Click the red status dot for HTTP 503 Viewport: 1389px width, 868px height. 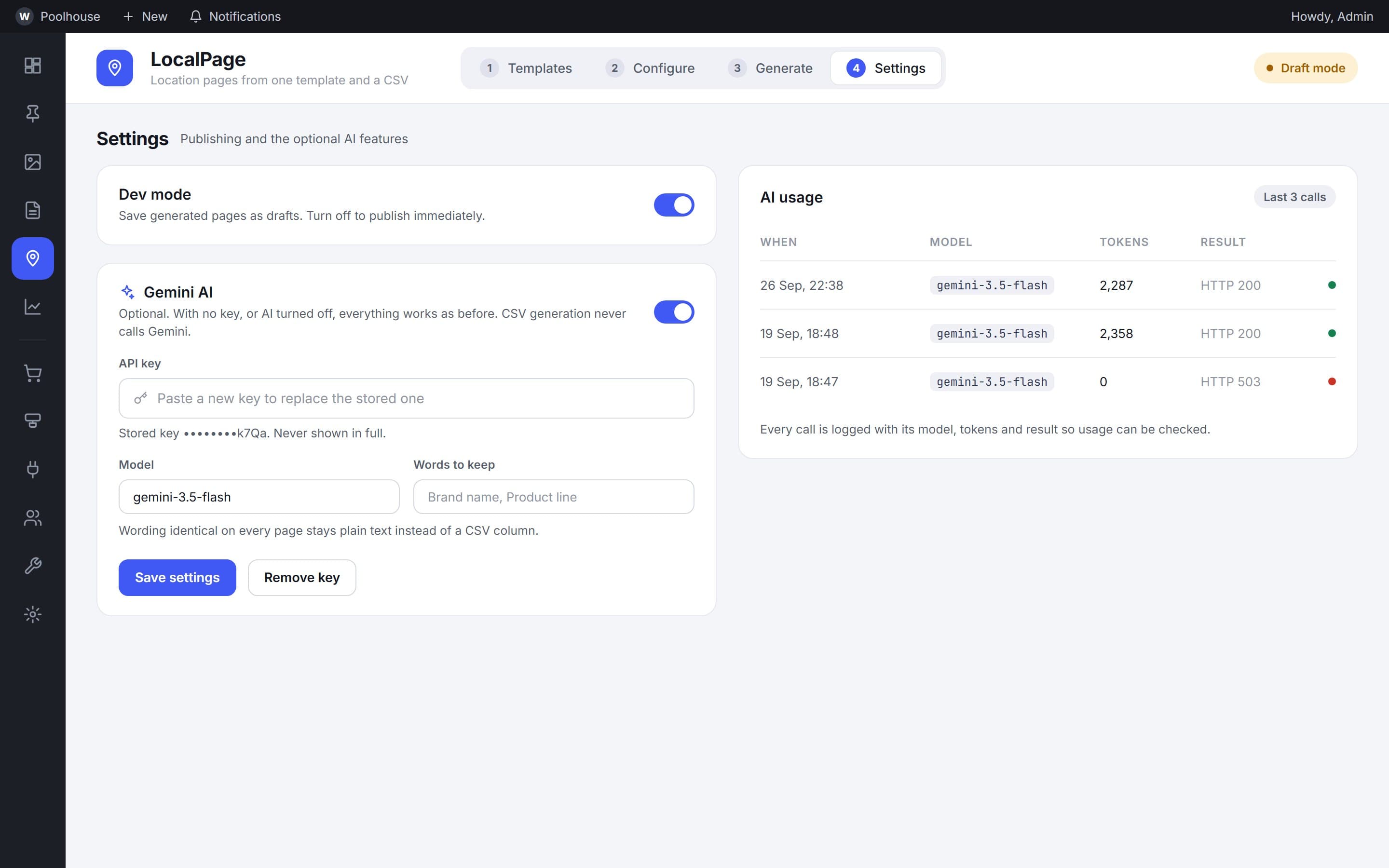click(1332, 382)
